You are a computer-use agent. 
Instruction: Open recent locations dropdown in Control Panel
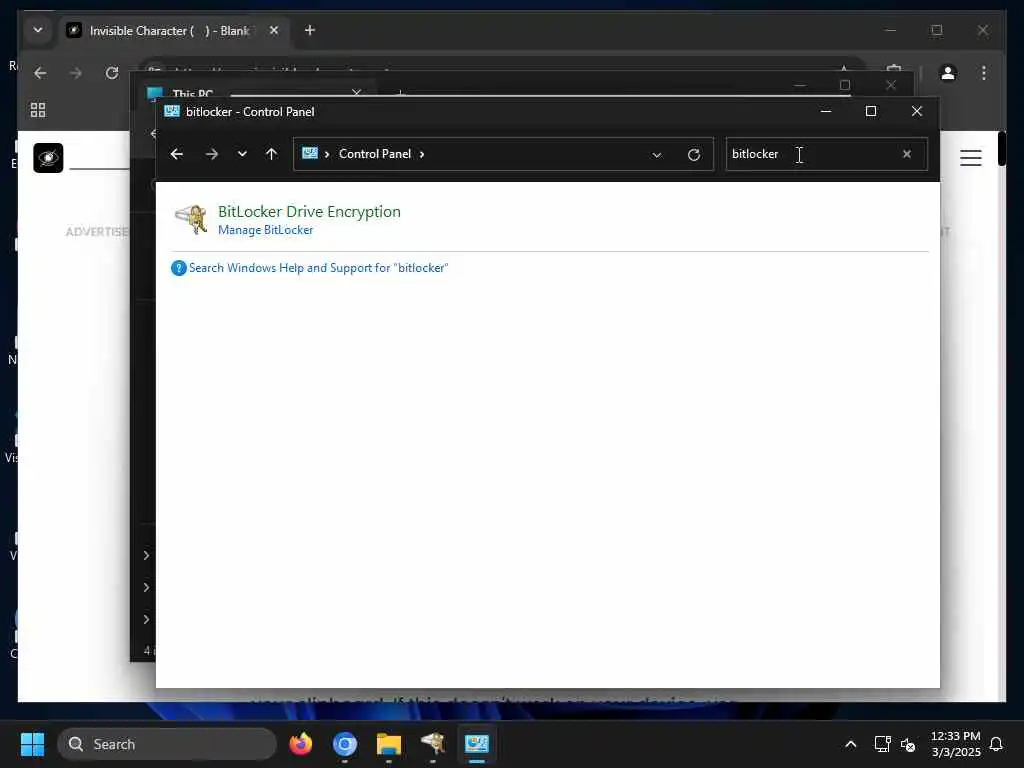pos(242,154)
